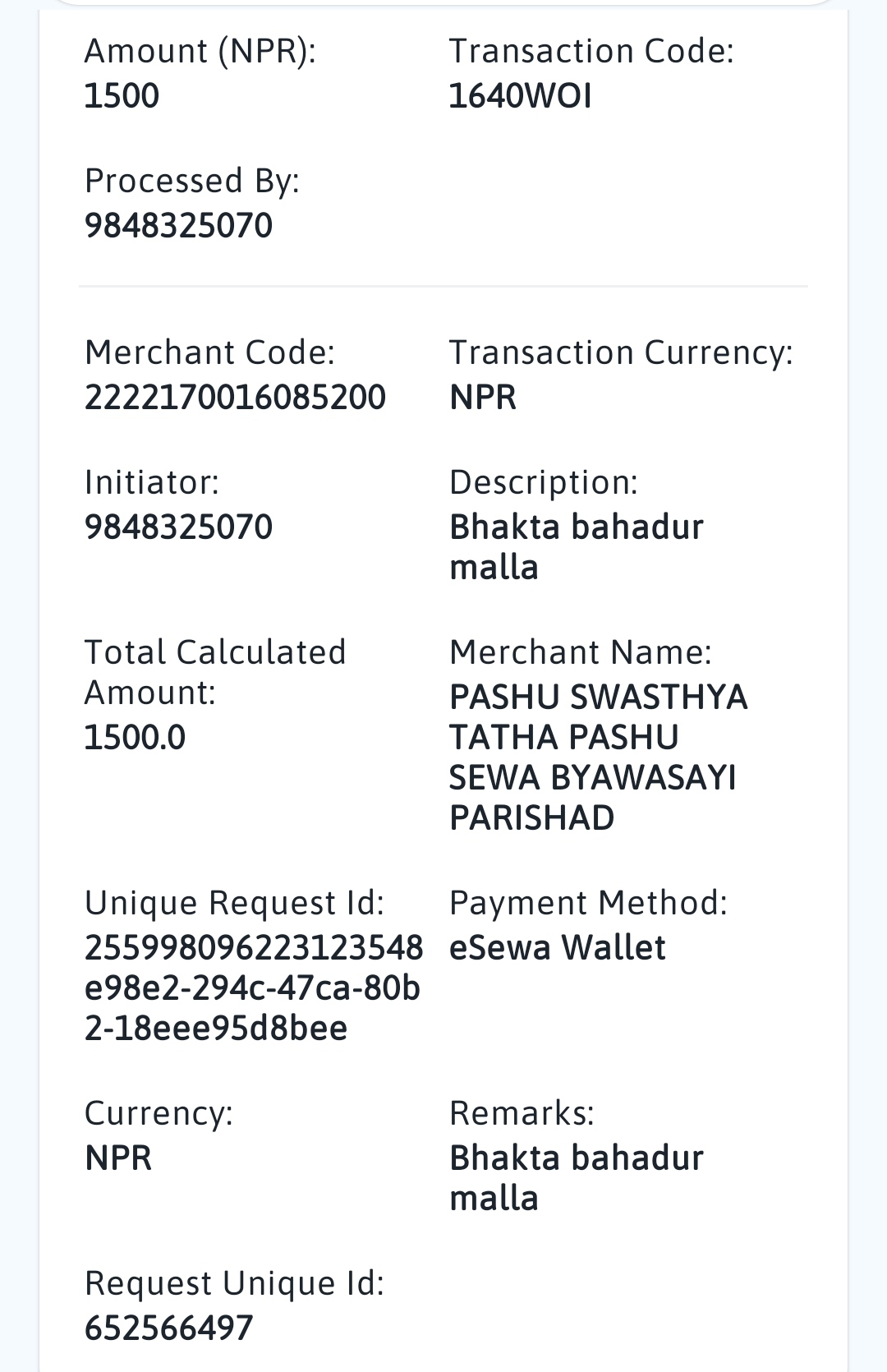Image resolution: width=887 pixels, height=1372 pixels.
Task: Select merchant name PASHU SWASTHYA TATHA PASHU
Action: (x=598, y=716)
